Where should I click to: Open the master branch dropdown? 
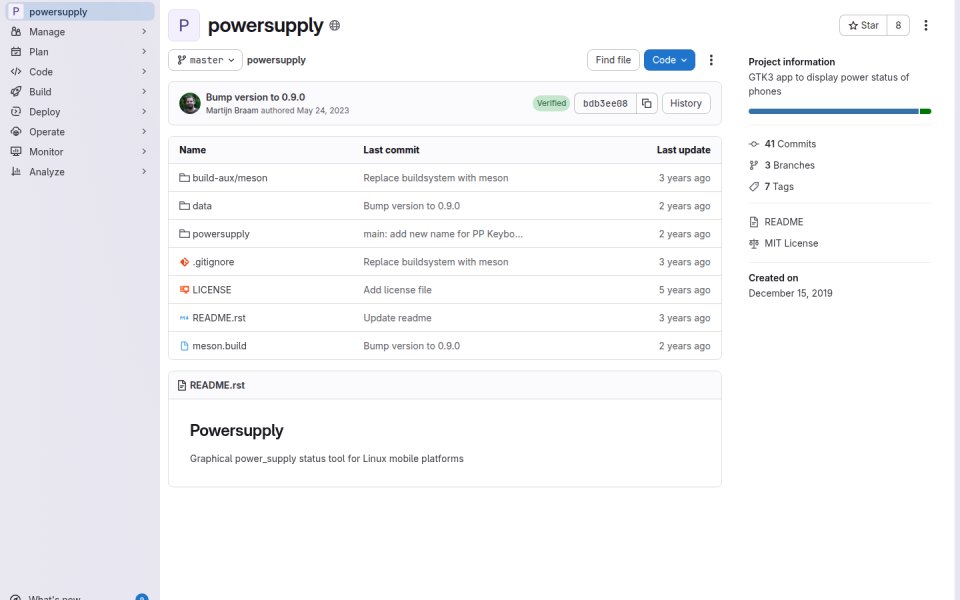[x=205, y=60]
